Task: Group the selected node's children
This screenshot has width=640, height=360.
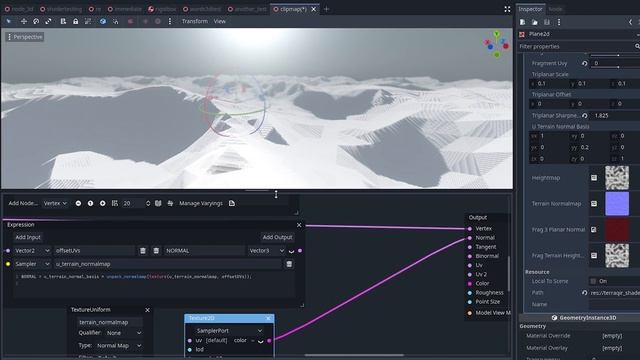Action: click(x=88, y=21)
